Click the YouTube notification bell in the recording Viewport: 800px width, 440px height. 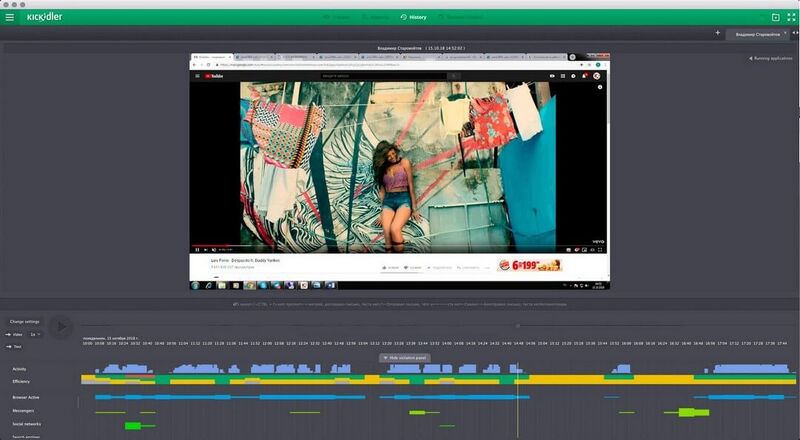584,76
